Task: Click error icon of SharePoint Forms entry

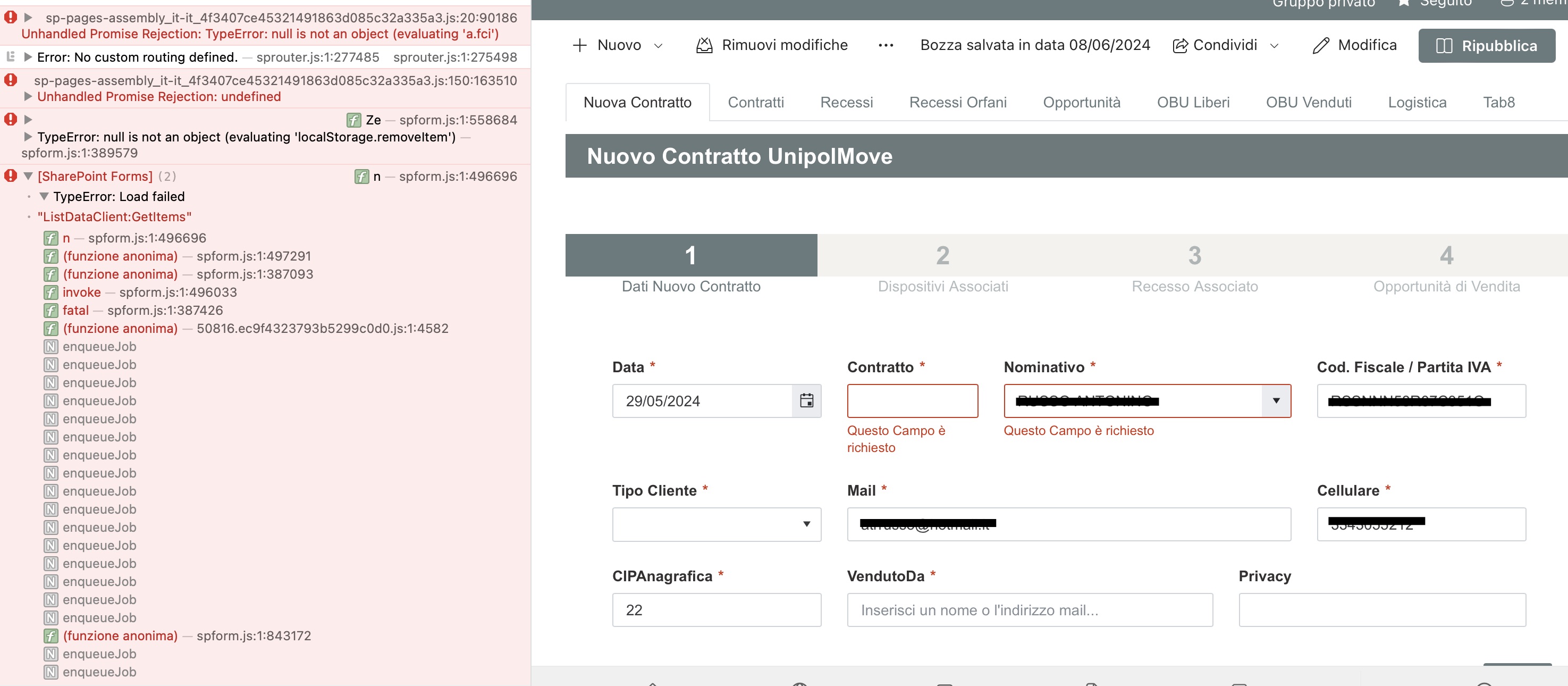Action: click(x=10, y=176)
